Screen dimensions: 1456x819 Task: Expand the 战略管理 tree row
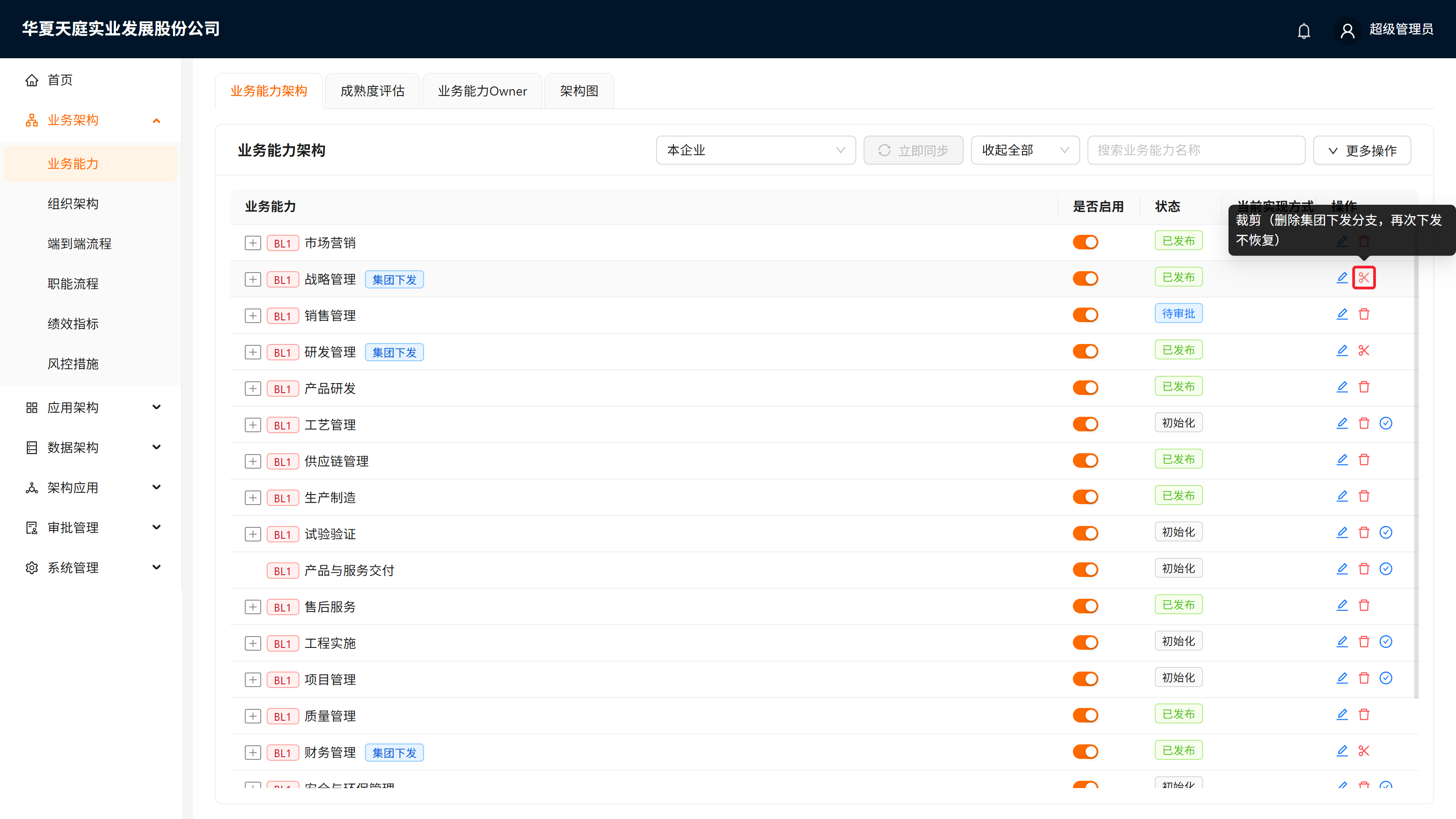253,280
